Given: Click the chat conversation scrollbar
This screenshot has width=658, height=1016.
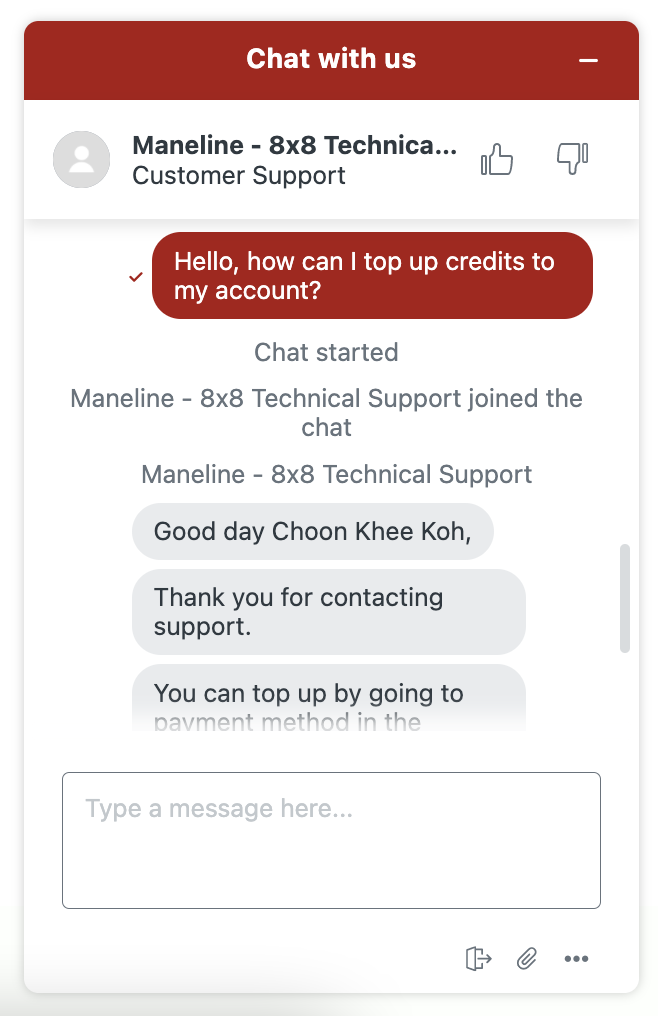Looking at the screenshot, I should (625, 598).
